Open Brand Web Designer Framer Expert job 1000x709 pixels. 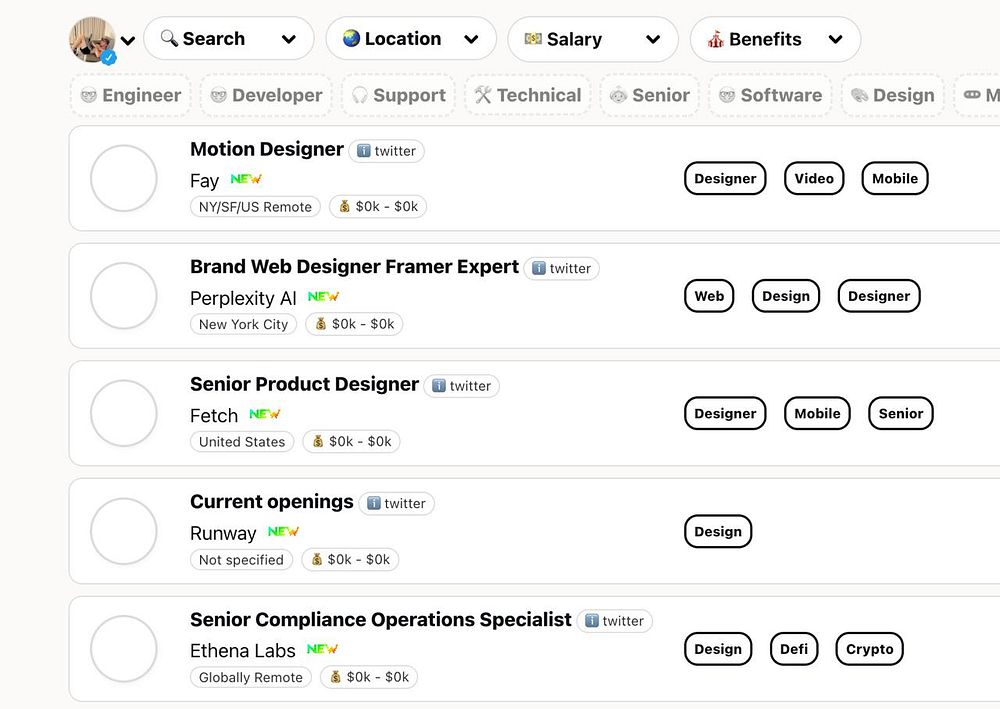pos(354,267)
